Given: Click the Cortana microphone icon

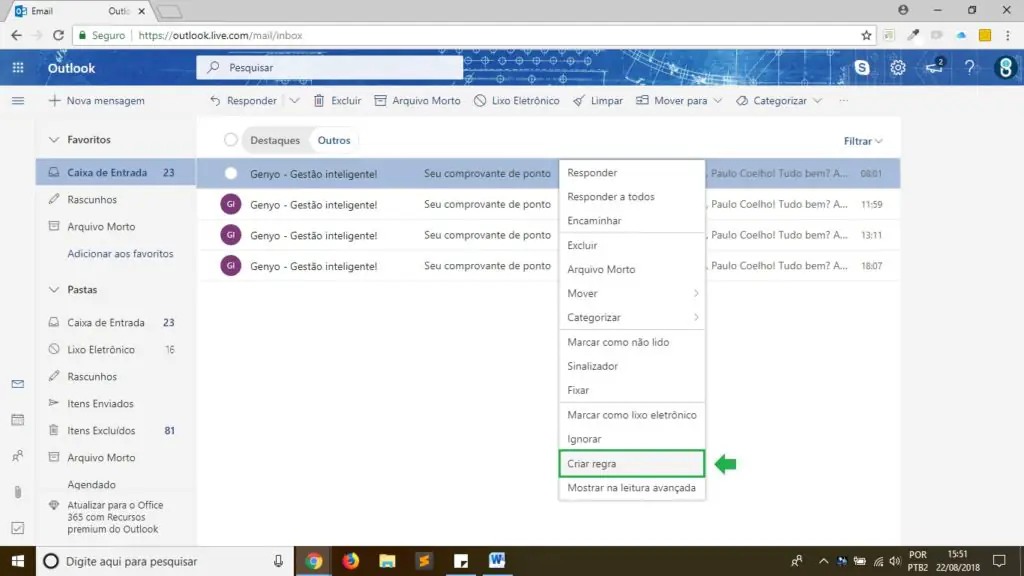Looking at the screenshot, I should [x=278, y=561].
